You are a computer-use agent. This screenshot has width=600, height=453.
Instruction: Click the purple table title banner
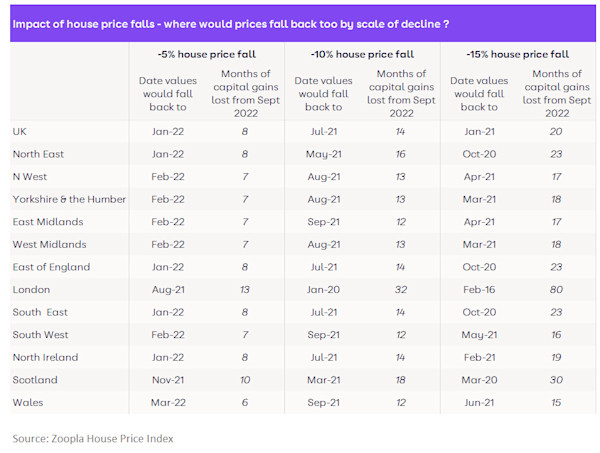303,24
